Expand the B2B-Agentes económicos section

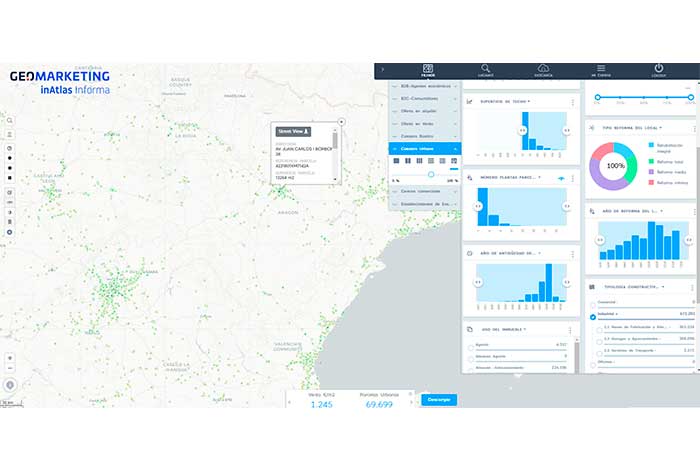(x=425, y=86)
